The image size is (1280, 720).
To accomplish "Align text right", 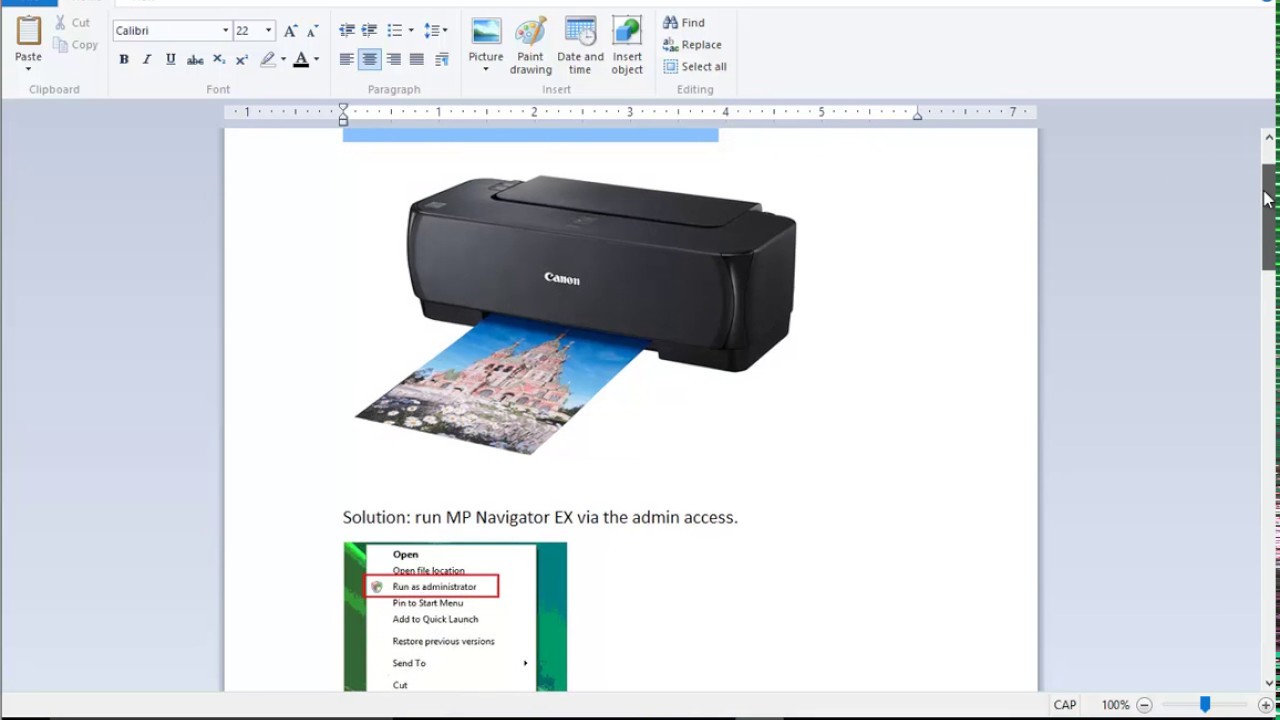I will [394, 60].
